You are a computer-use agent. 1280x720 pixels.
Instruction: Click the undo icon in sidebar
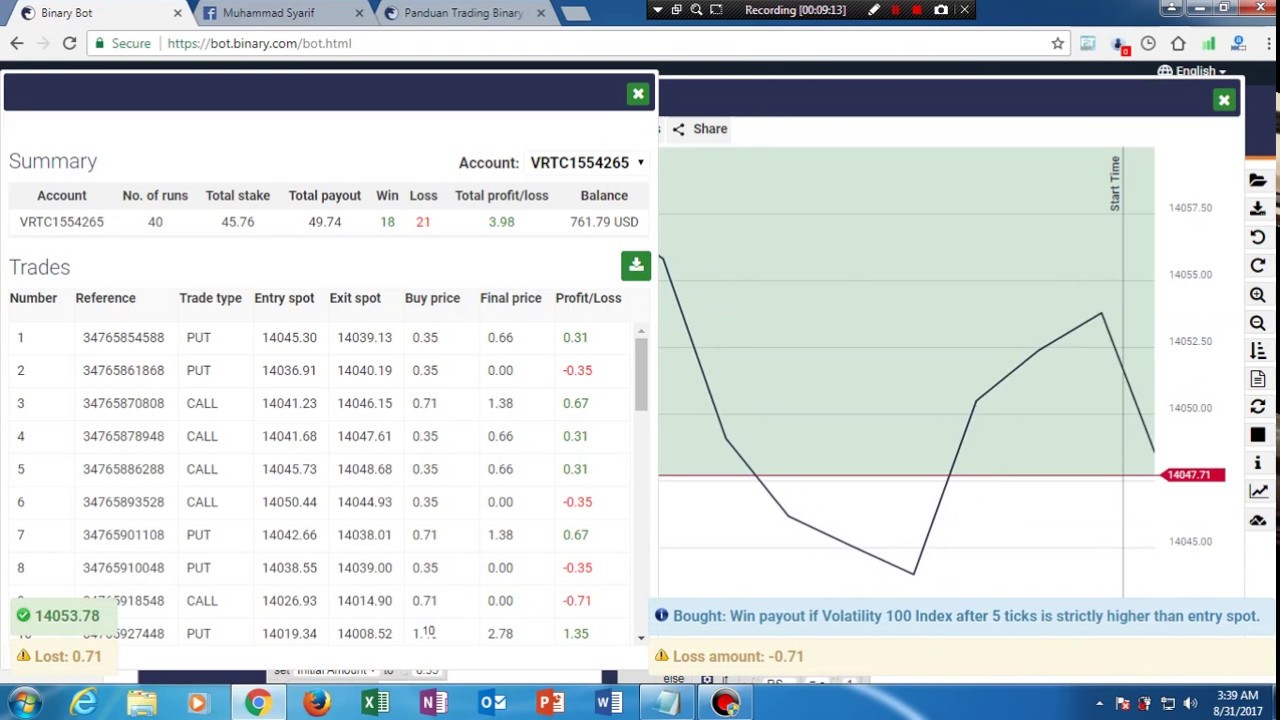pyautogui.click(x=1258, y=237)
